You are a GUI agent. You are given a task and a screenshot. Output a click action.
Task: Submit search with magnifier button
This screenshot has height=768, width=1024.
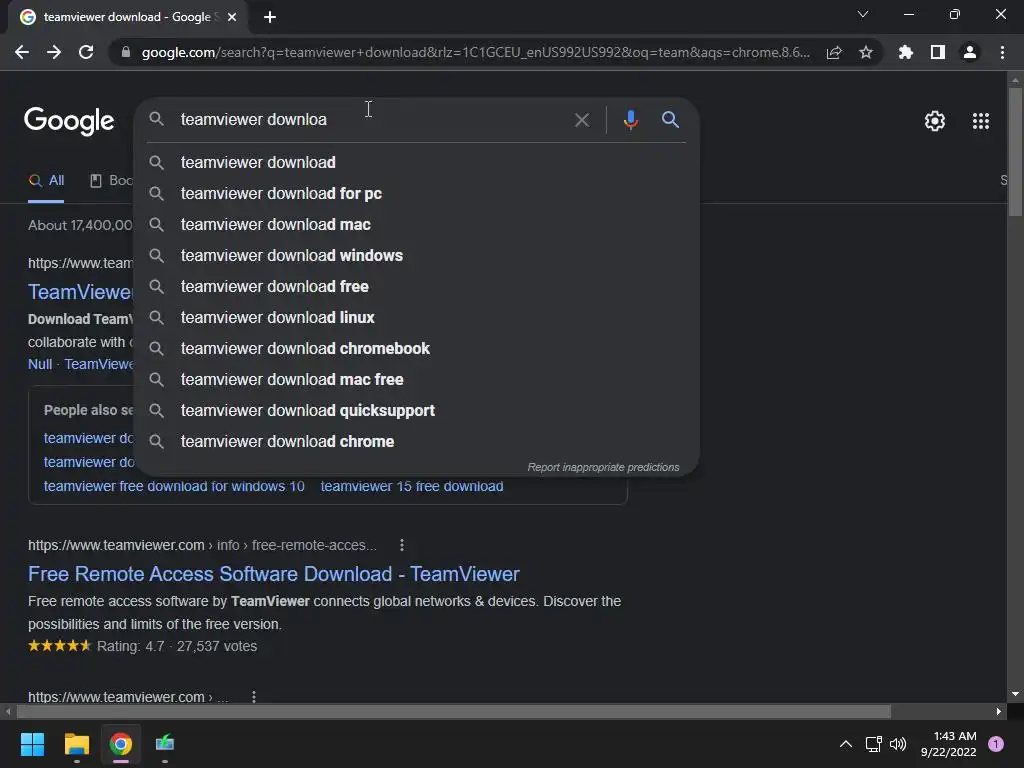pyautogui.click(x=670, y=120)
